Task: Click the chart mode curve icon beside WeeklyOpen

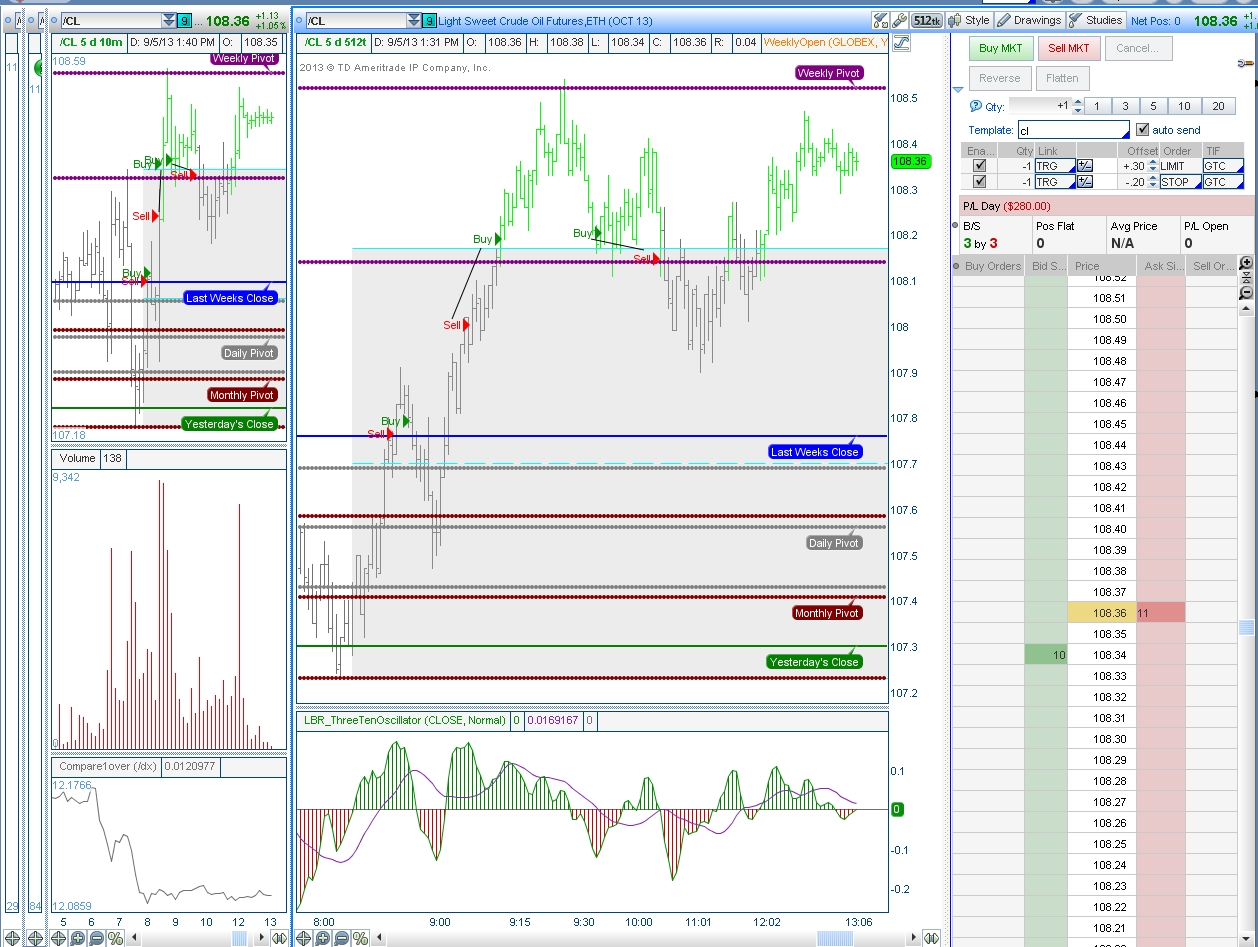Action: click(901, 42)
